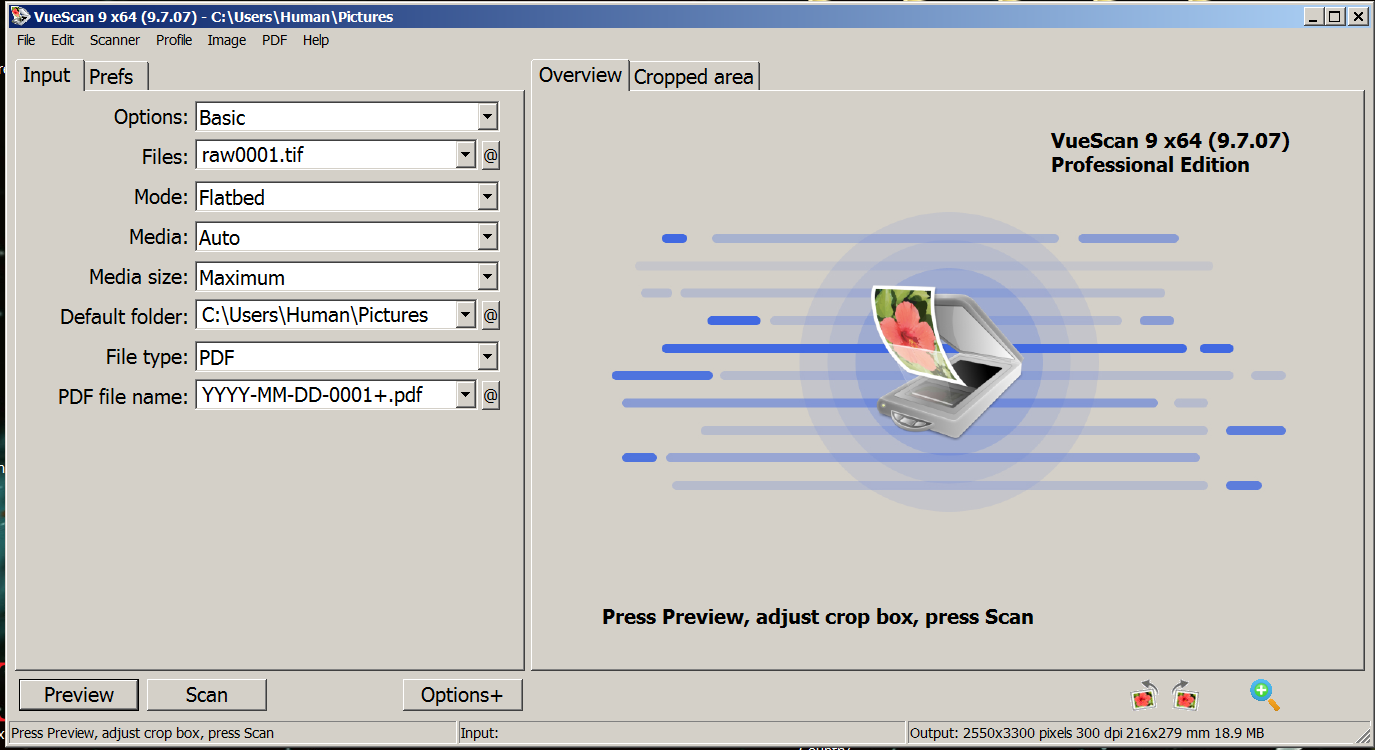Click the 'PDF file name:' label
The width and height of the screenshot is (1375, 750).
[x=123, y=397]
